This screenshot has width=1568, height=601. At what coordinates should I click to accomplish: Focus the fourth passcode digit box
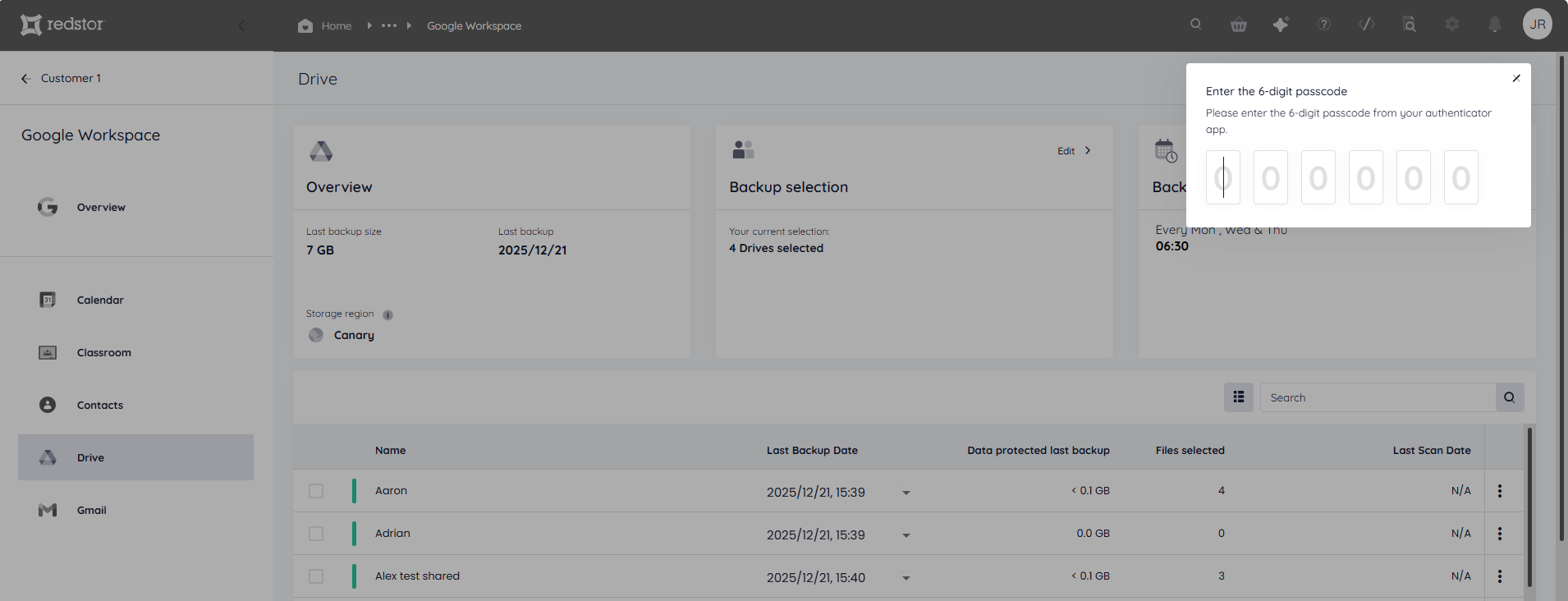click(1366, 177)
